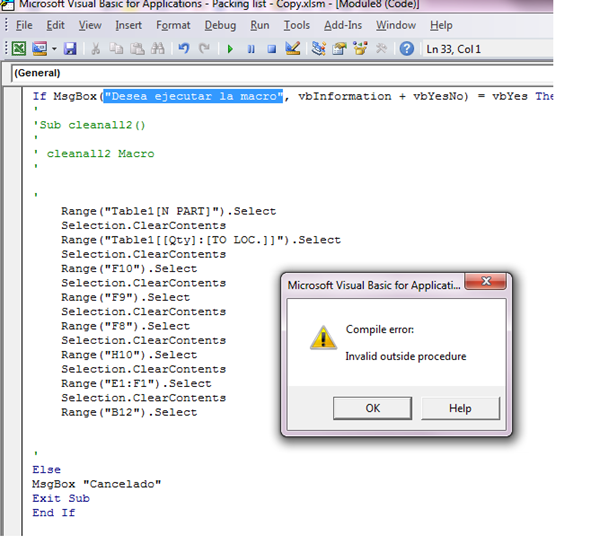Screen dimensions: 600x544
Task: Open the Project Explorer icon
Action: click(x=318, y=49)
